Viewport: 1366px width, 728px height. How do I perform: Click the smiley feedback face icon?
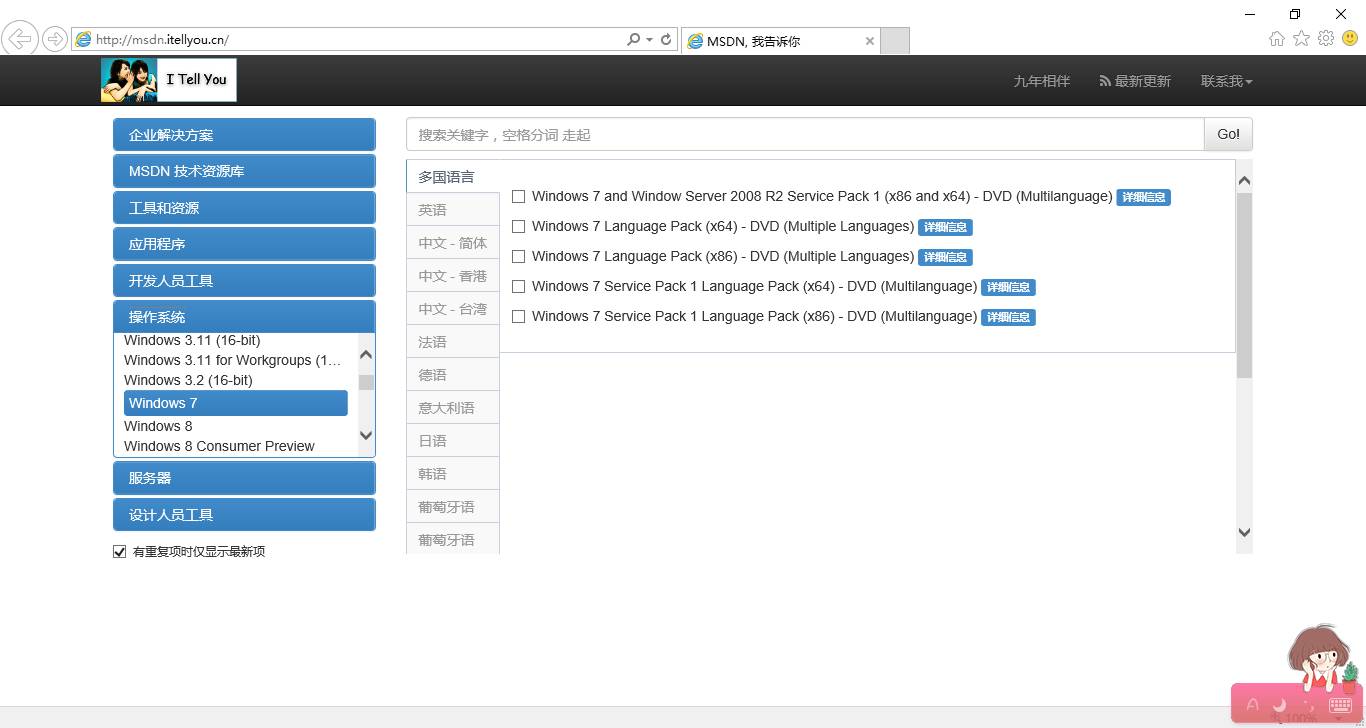point(1350,39)
